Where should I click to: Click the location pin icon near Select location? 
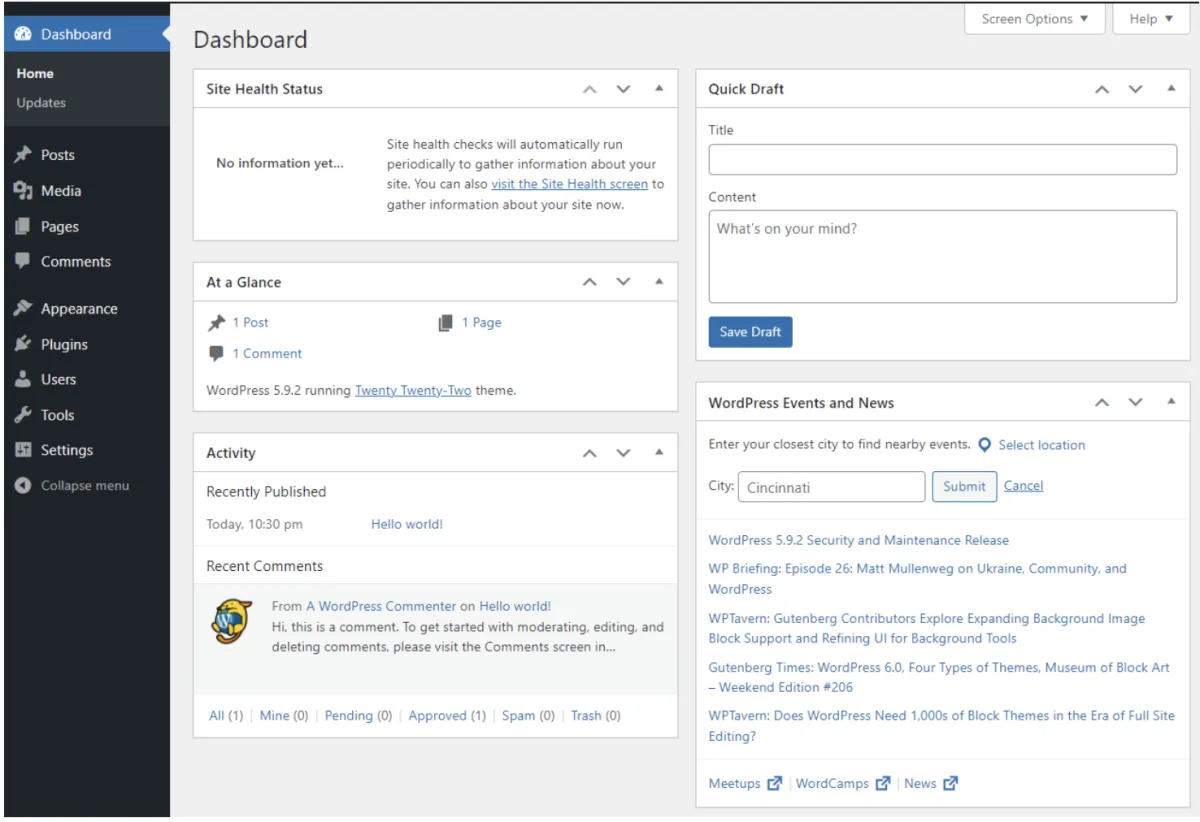pos(985,445)
